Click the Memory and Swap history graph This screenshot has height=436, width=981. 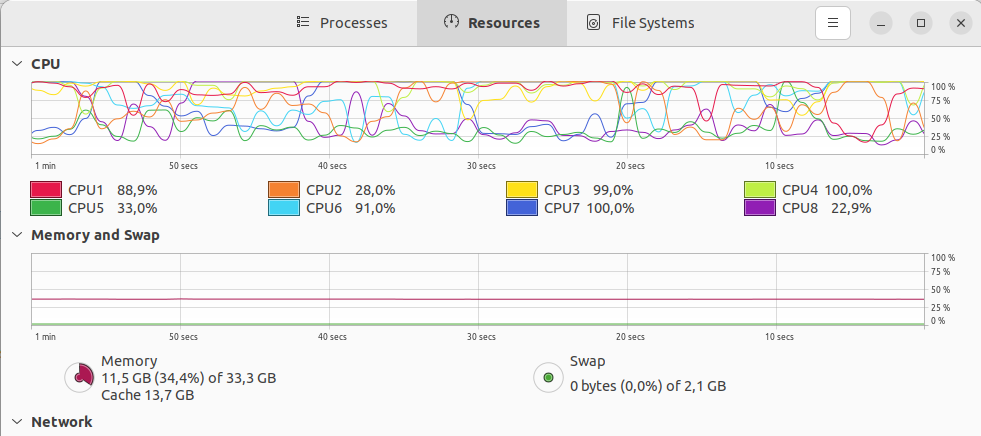(478, 290)
